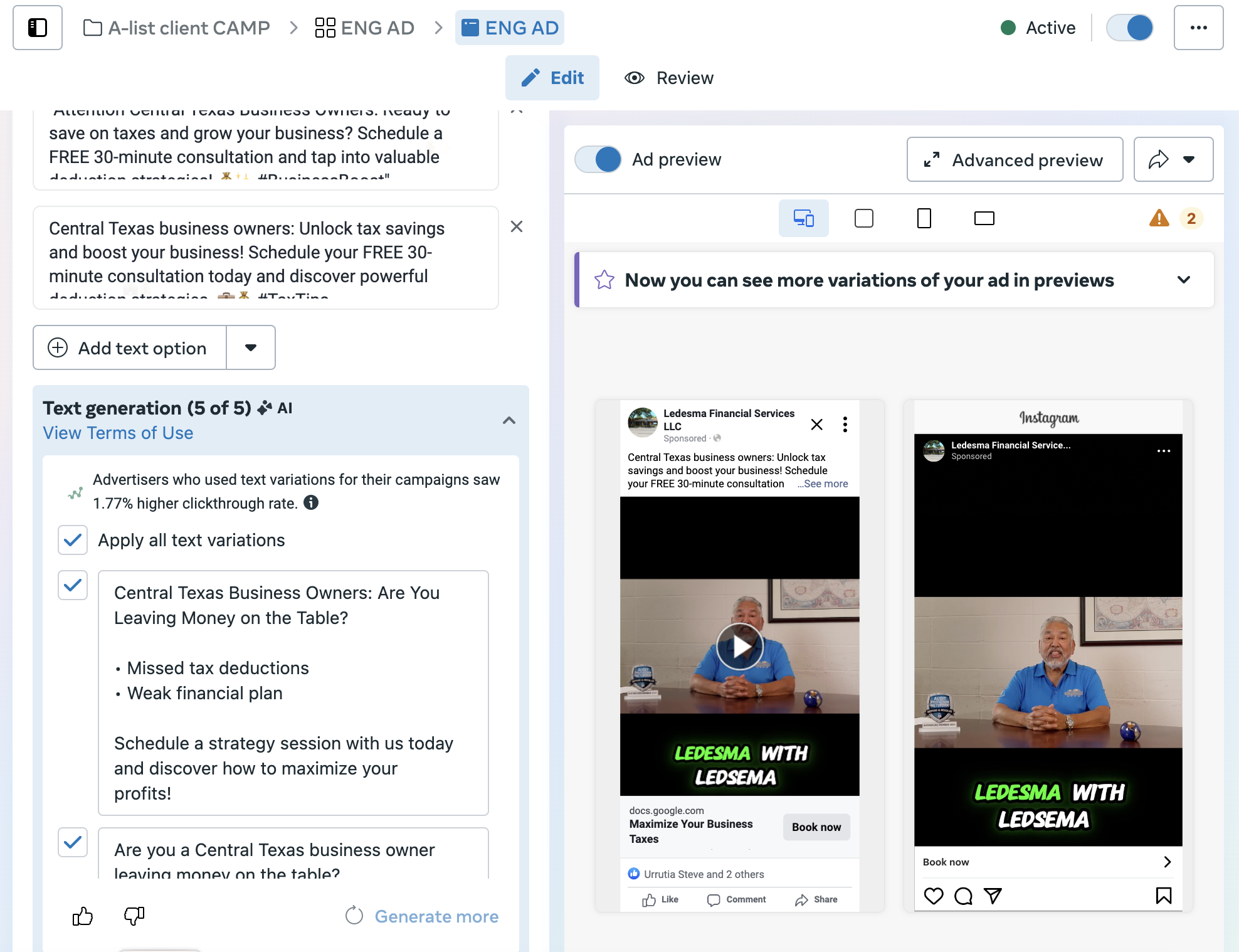This screenshot has width=1239, height=952.
Task: Open the Advanced preview button
Action: [1014, 160]
